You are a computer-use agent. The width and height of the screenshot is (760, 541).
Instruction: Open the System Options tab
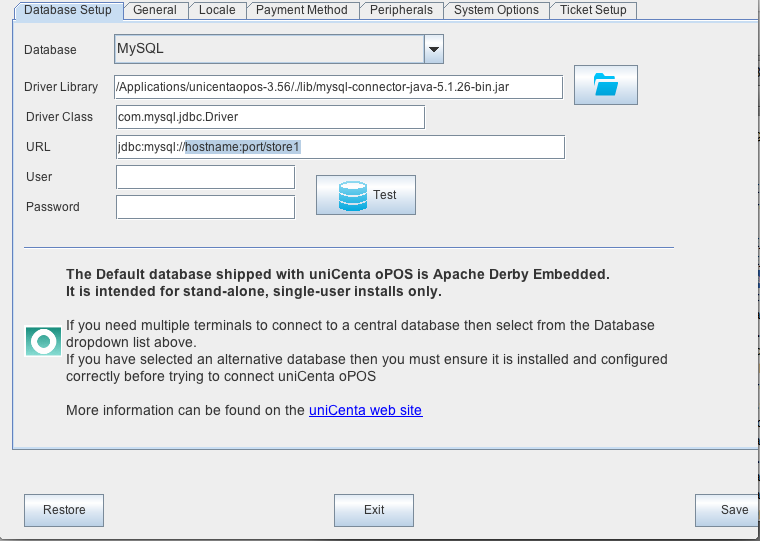coord(496,10)
